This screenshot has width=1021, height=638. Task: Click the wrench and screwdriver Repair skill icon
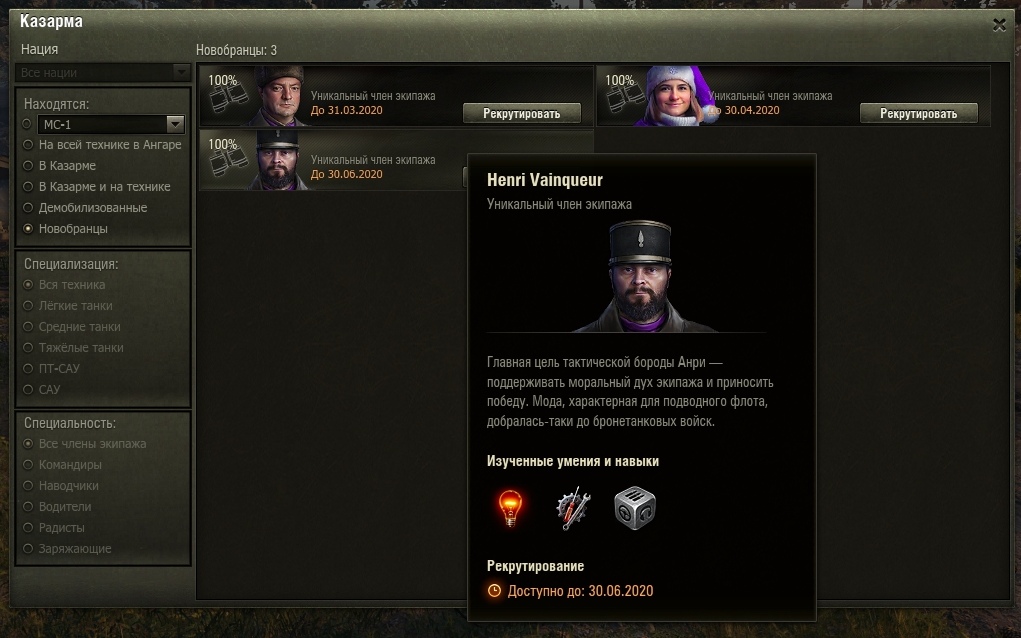point(573,508)
